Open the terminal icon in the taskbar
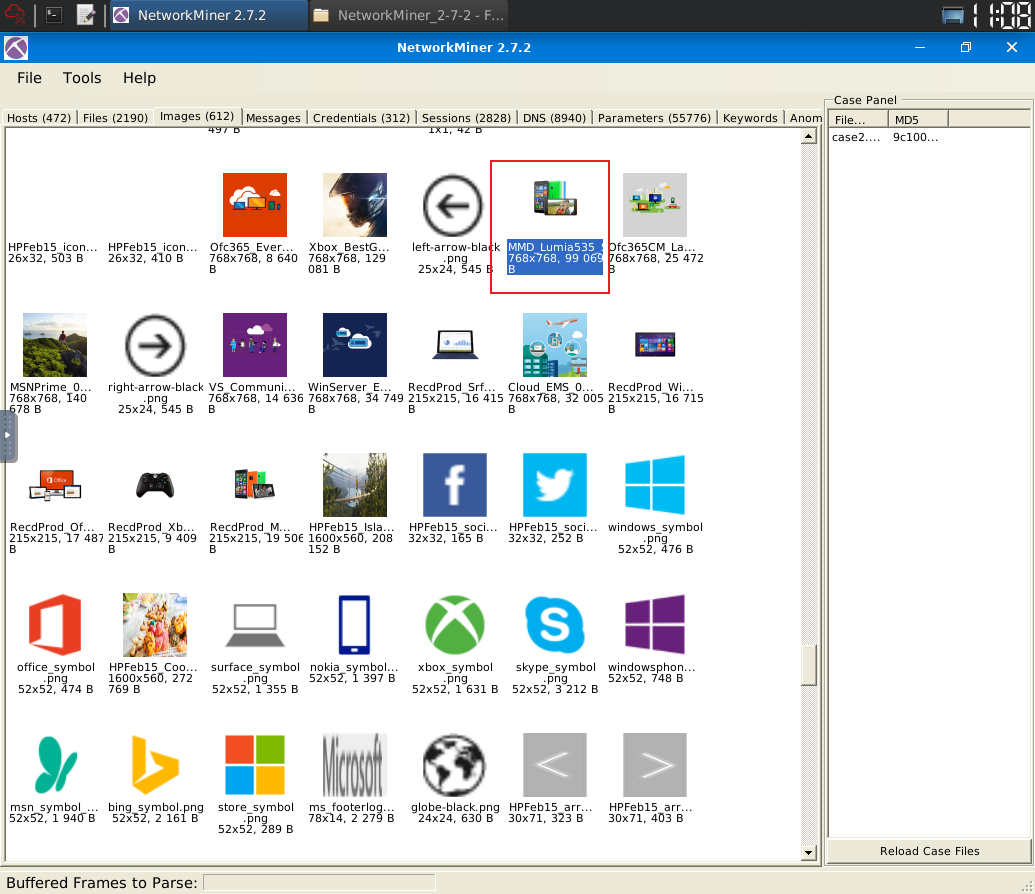This screenshot has width=1035, height=894. click(53, 15)
